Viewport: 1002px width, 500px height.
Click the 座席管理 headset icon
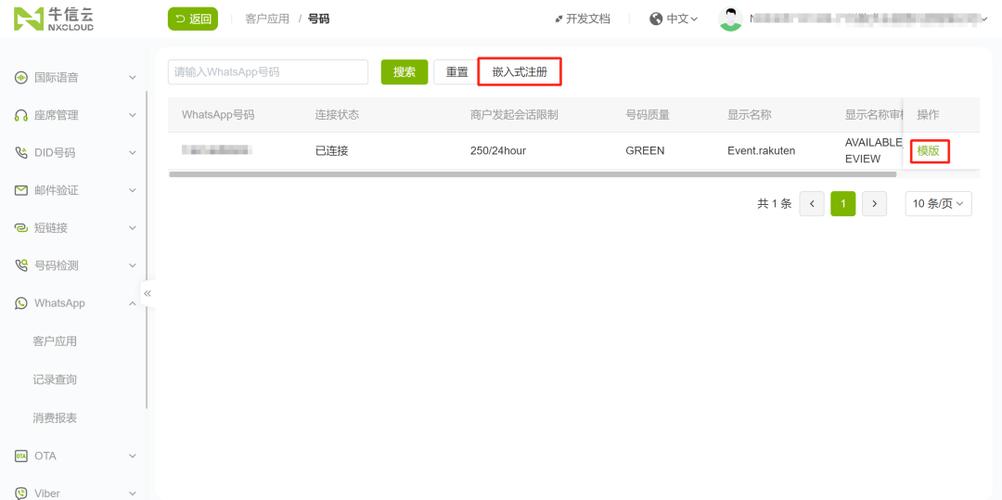[21, 115]
